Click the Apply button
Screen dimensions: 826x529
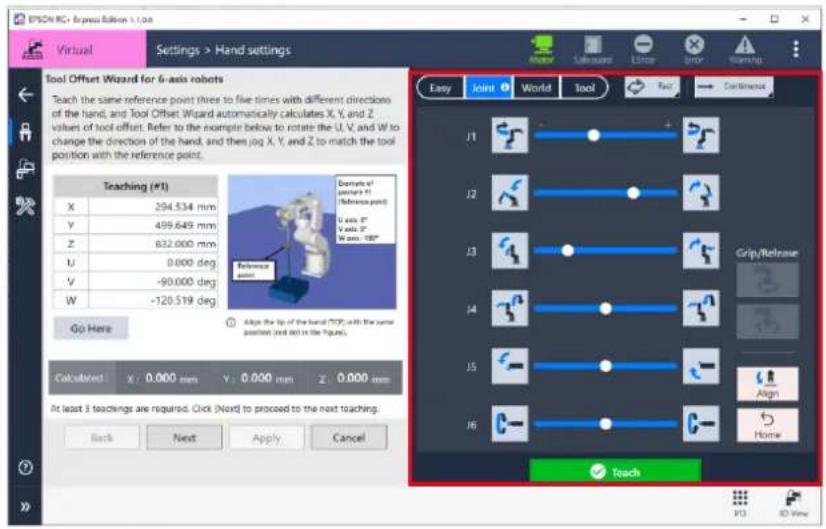click(x=267, y=437)
